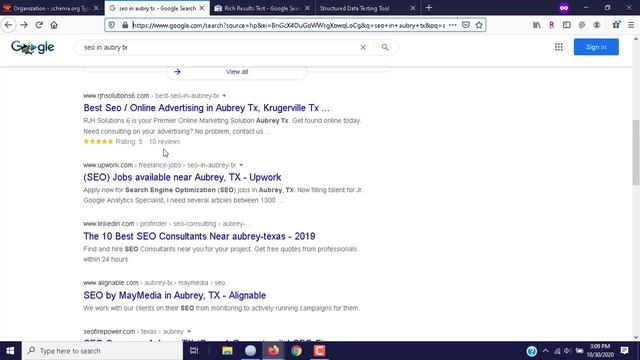Save page to Pocket
This screenshot has width=640, height=360.
click(x=466, y=25)
